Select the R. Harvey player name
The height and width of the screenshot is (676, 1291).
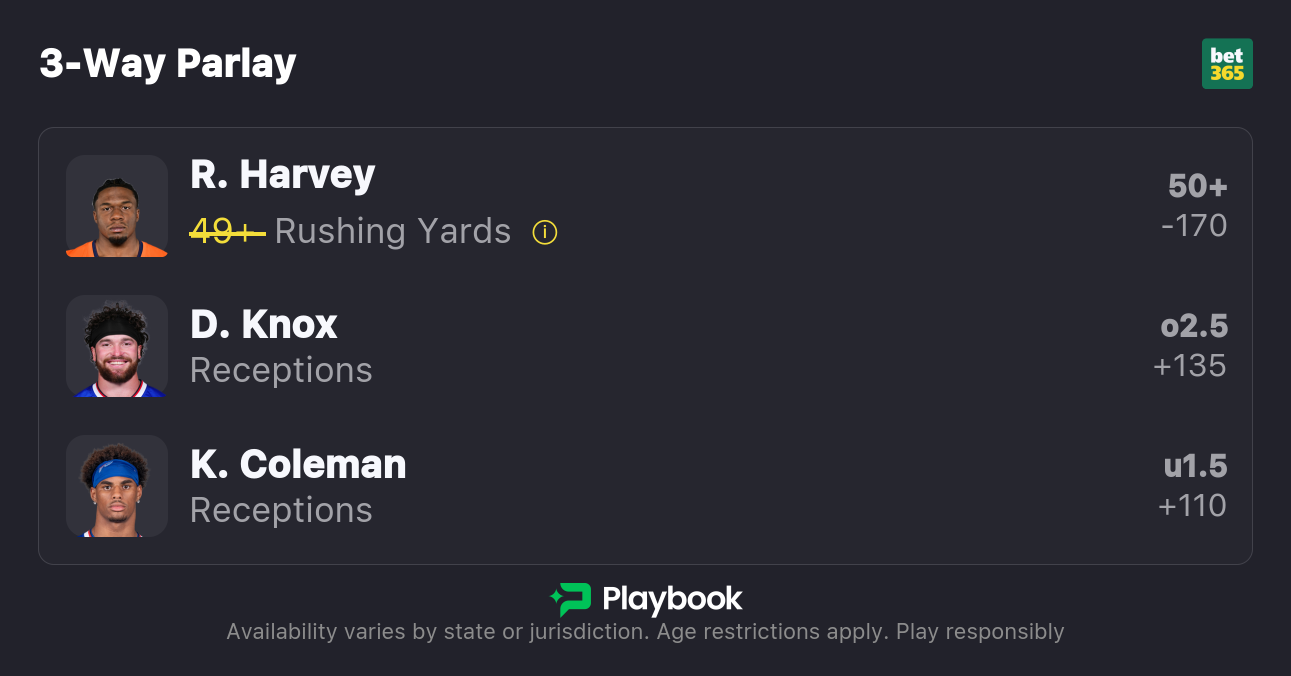click(x=283, y=175)
